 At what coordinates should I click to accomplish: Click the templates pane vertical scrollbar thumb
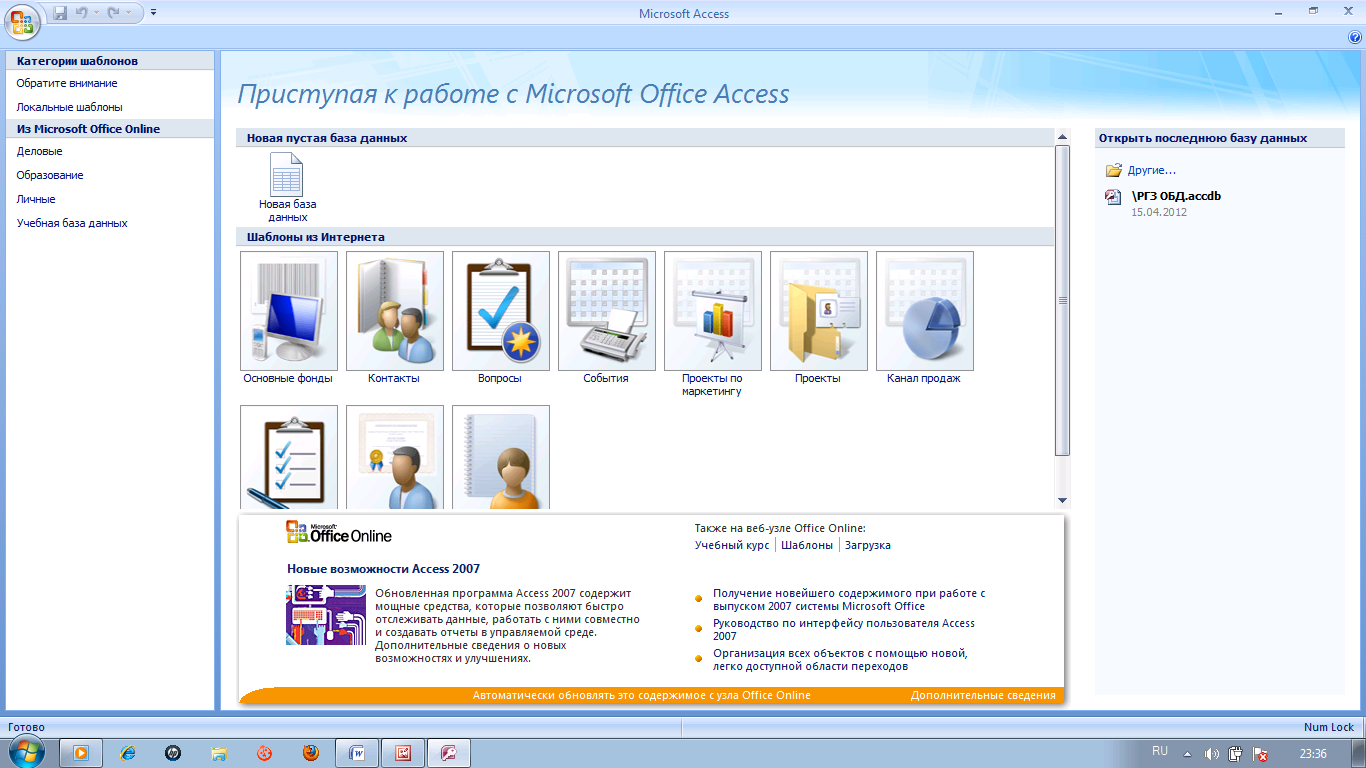1062,300
